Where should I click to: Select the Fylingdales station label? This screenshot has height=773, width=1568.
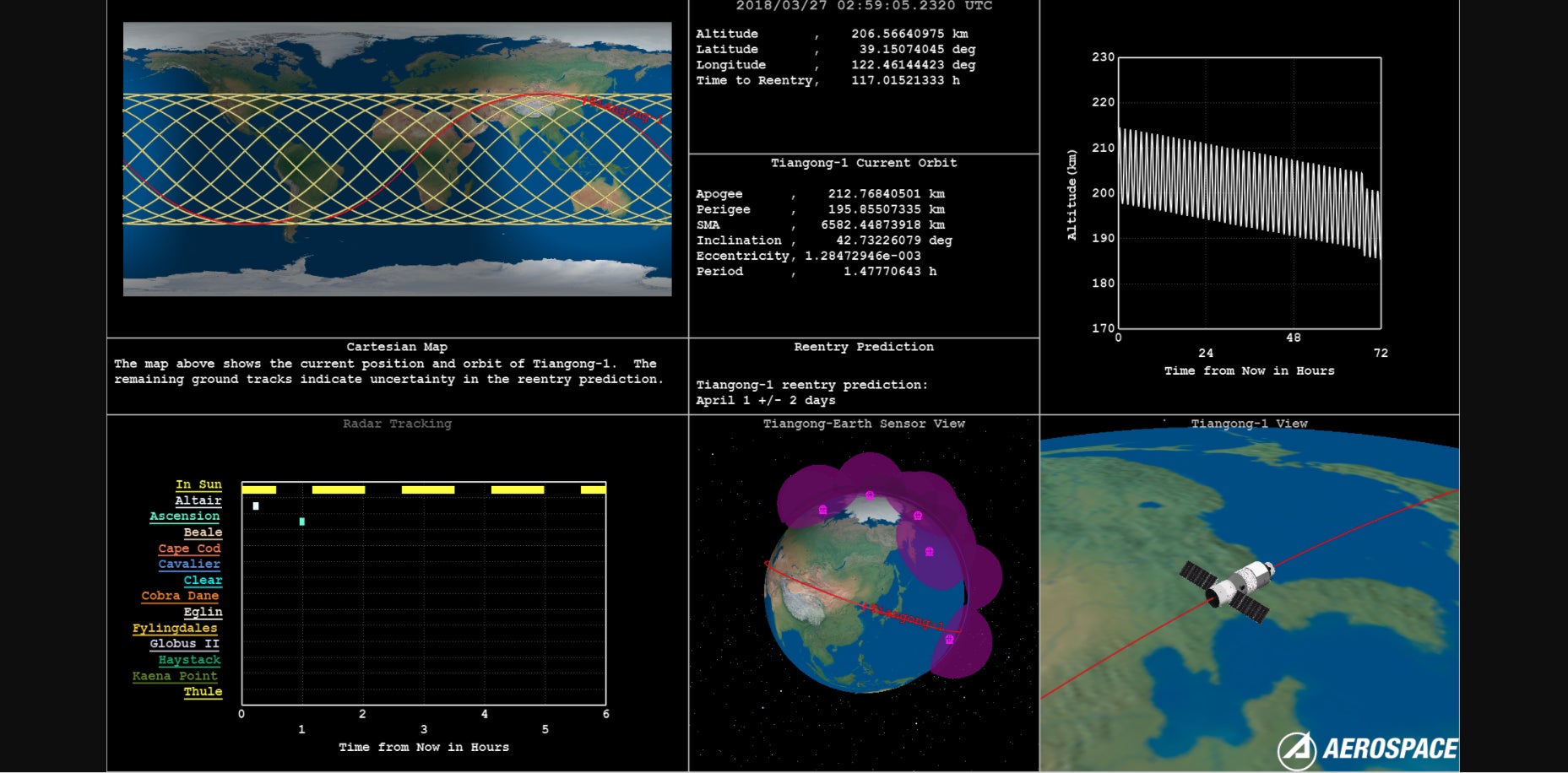coord(175,628)
